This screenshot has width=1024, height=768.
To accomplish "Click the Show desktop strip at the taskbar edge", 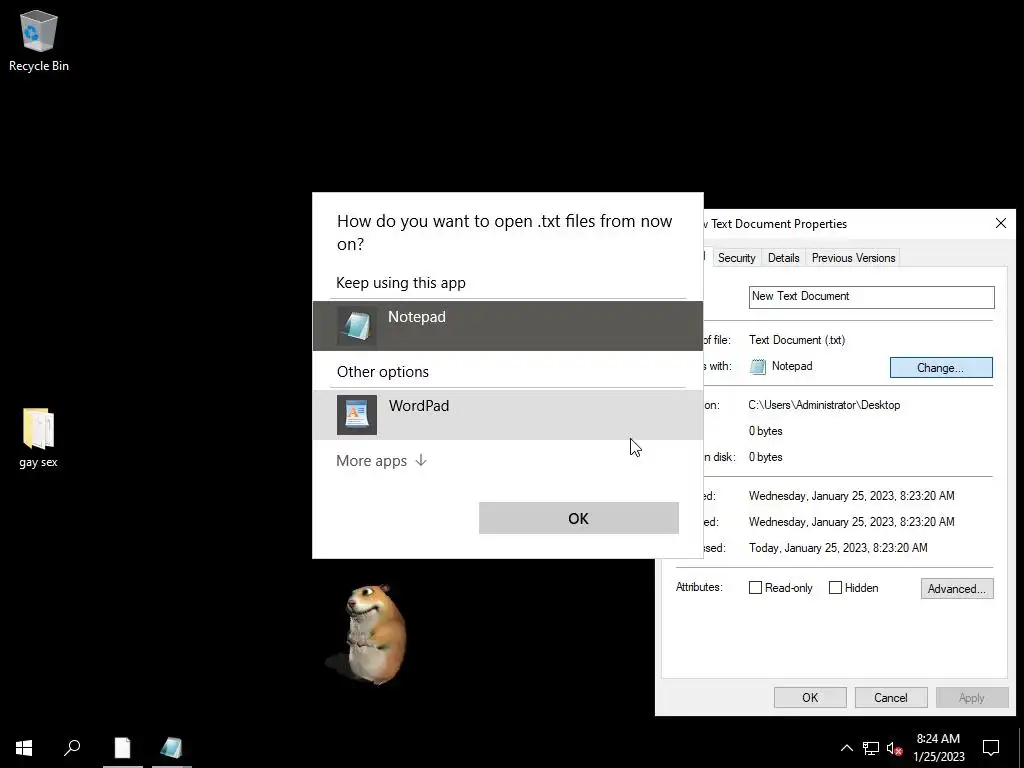I will click(1021, 748).
